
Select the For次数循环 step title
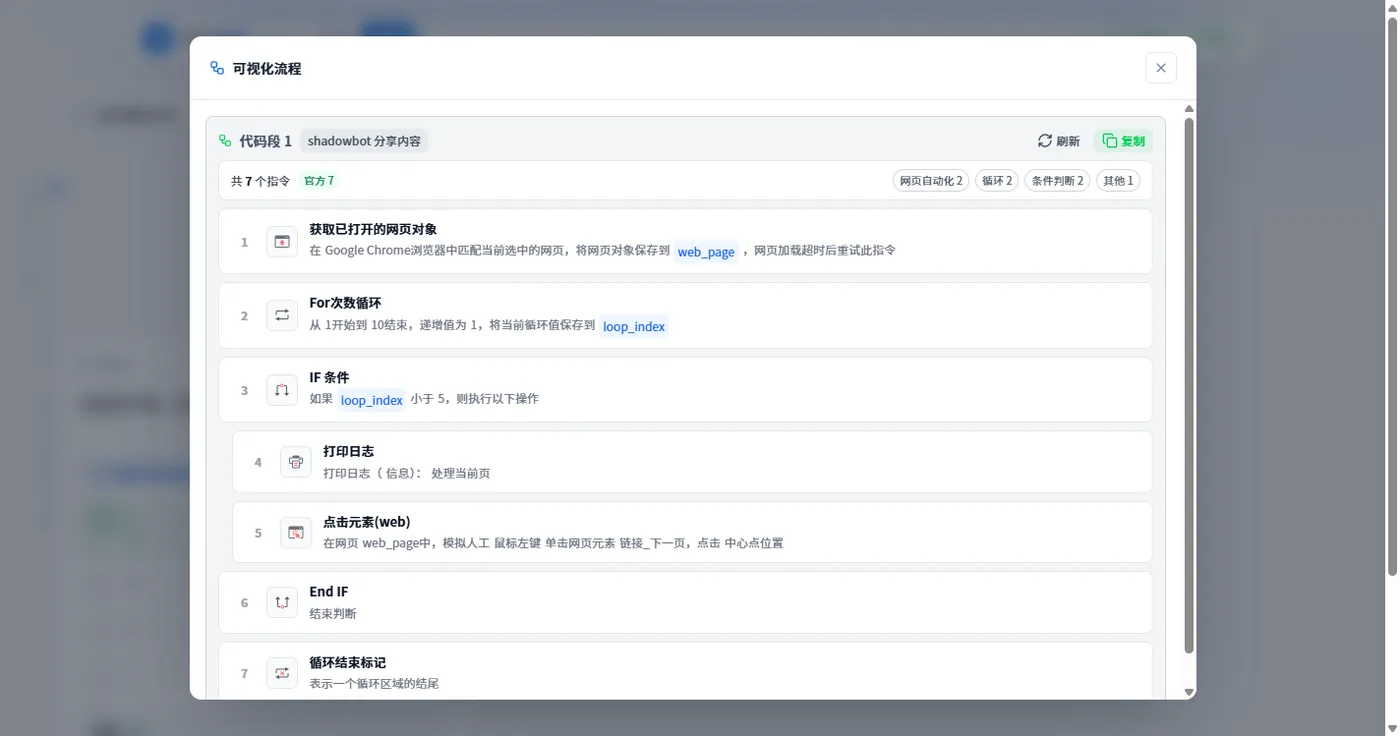(x=345, y=303)
